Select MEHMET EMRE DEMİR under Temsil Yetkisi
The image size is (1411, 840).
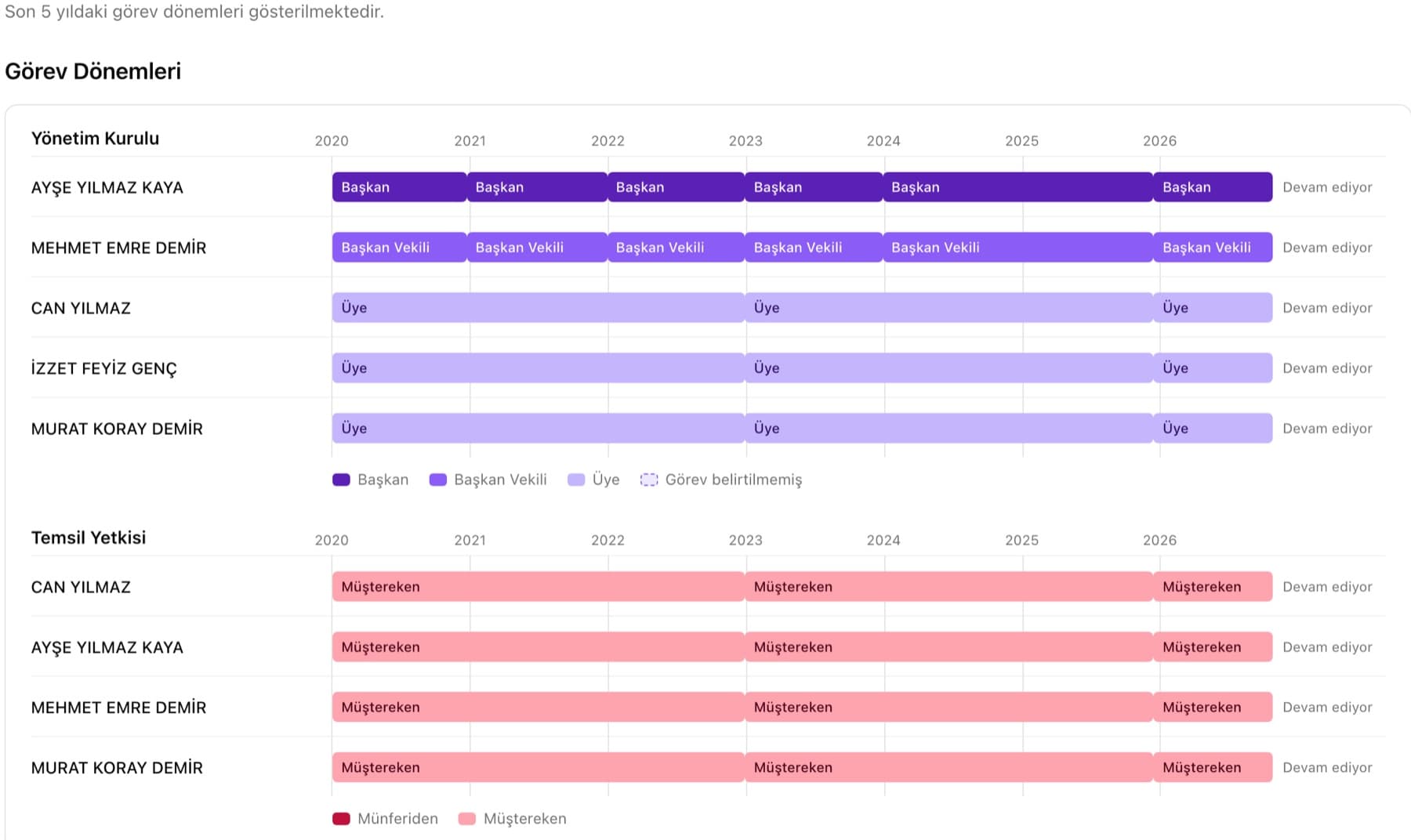point(118,708)
